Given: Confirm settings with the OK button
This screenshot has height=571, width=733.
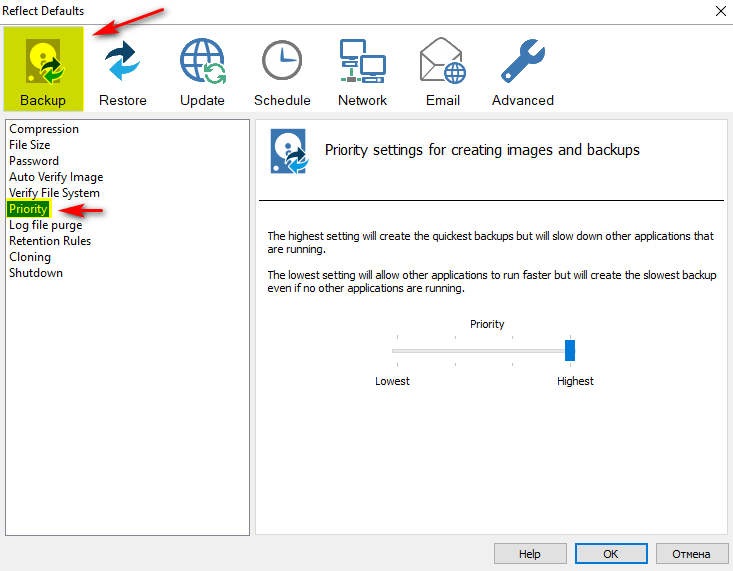Looking at the screenshot, I should point(611,554).
